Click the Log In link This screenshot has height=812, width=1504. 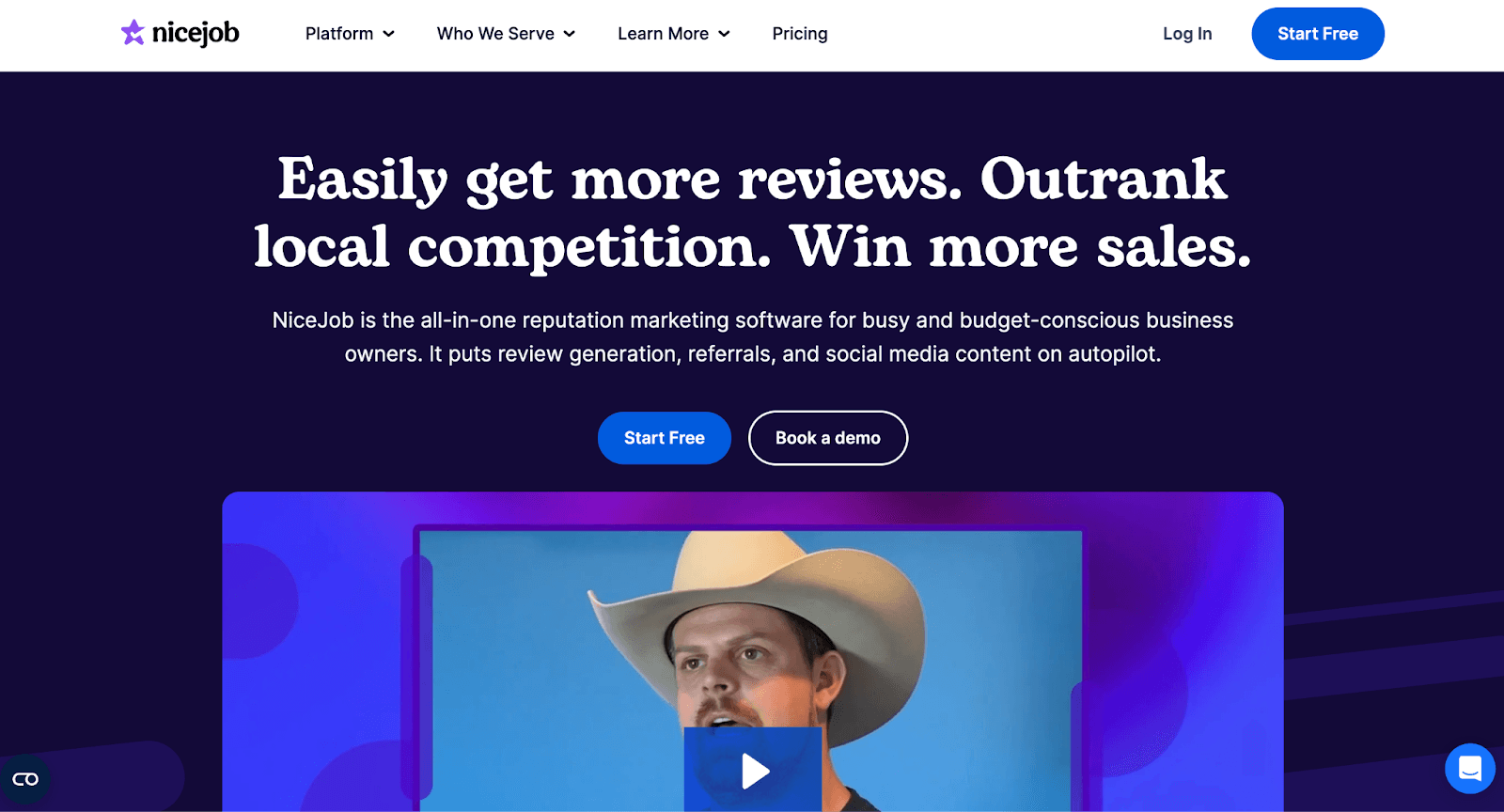coord(1187,34)
